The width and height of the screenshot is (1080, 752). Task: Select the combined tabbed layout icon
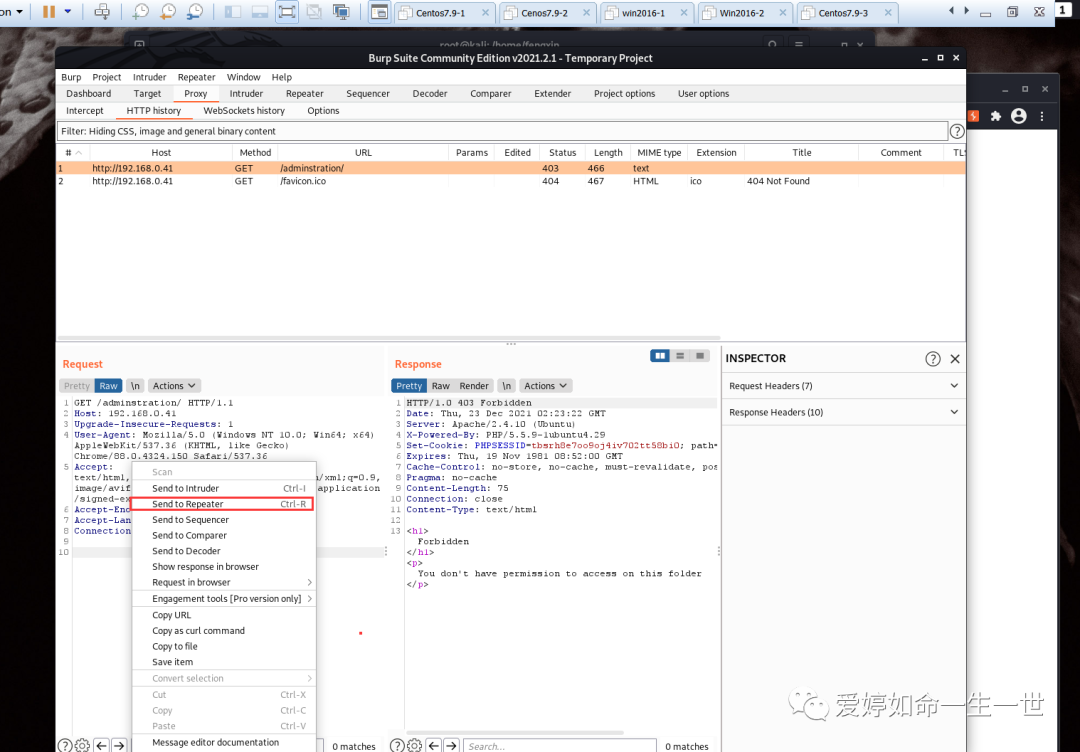pos(700,356)
